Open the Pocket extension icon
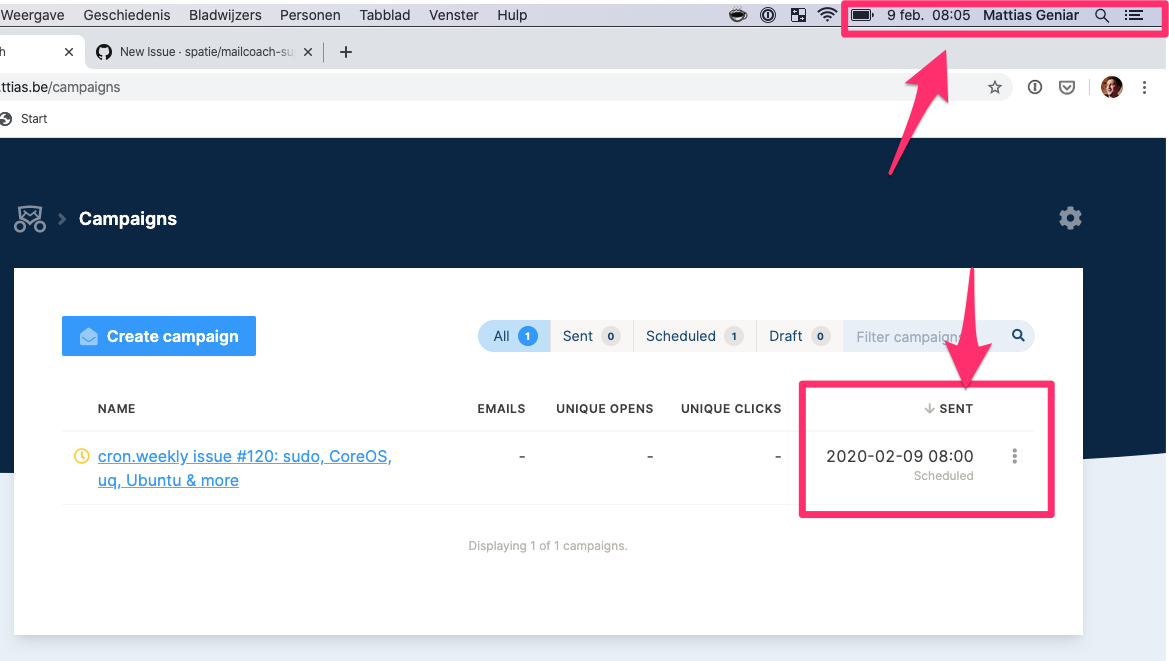This screenshot has height=661, width=1169. coord(1066,87)
